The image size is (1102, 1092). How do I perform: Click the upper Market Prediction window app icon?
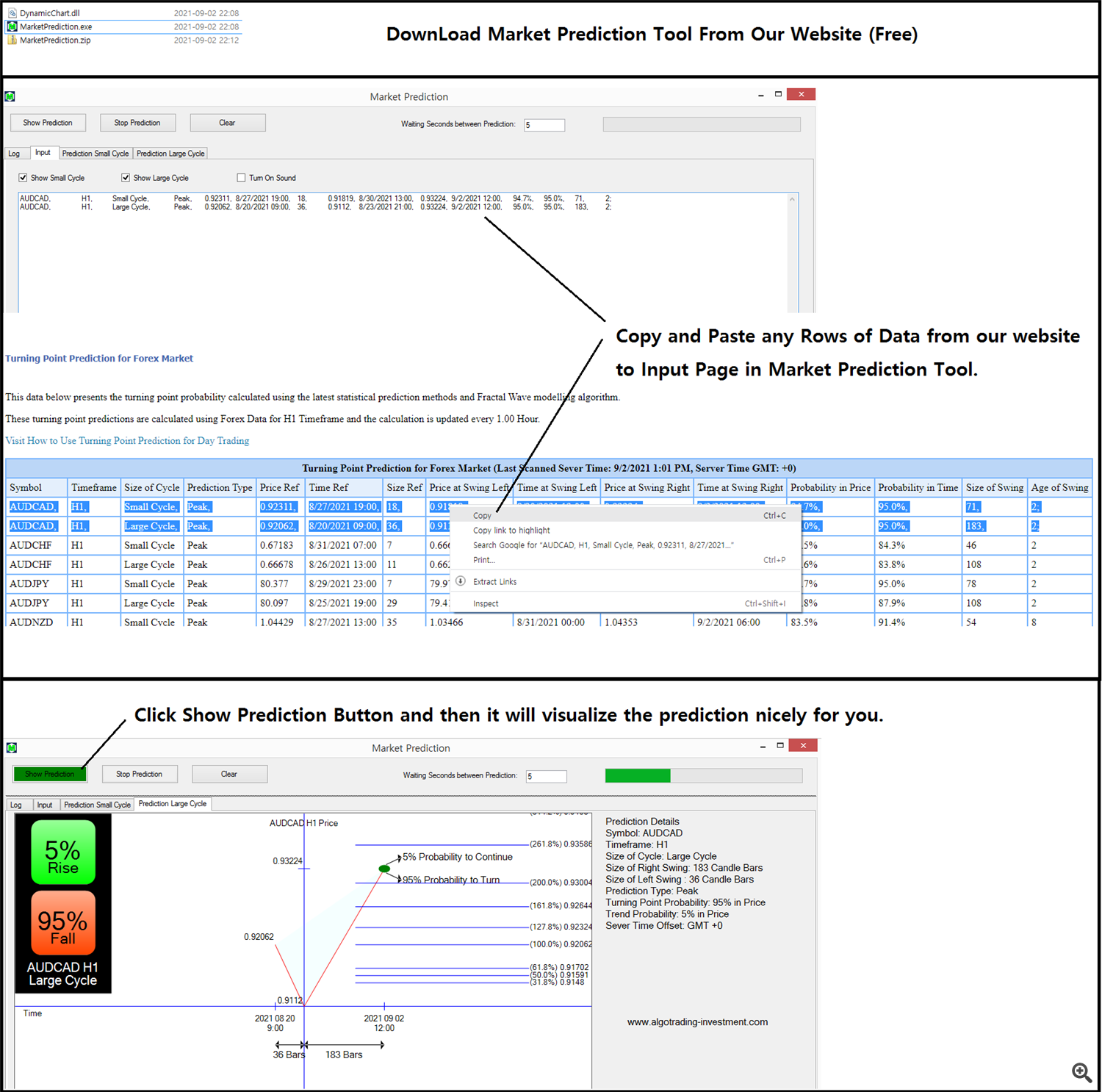[10, 96]
